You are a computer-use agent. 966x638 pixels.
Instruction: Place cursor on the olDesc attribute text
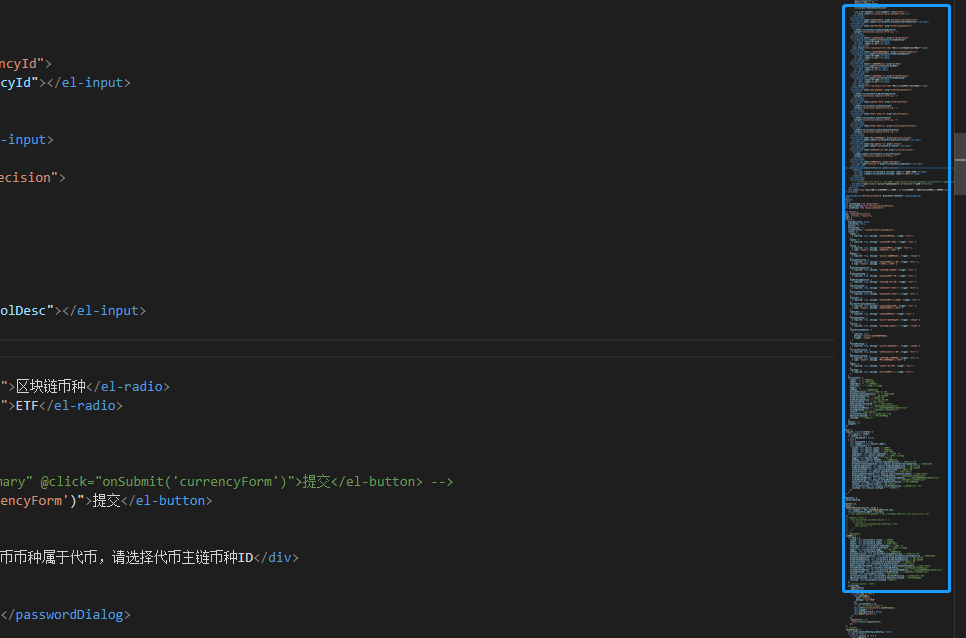pos(24,311)
